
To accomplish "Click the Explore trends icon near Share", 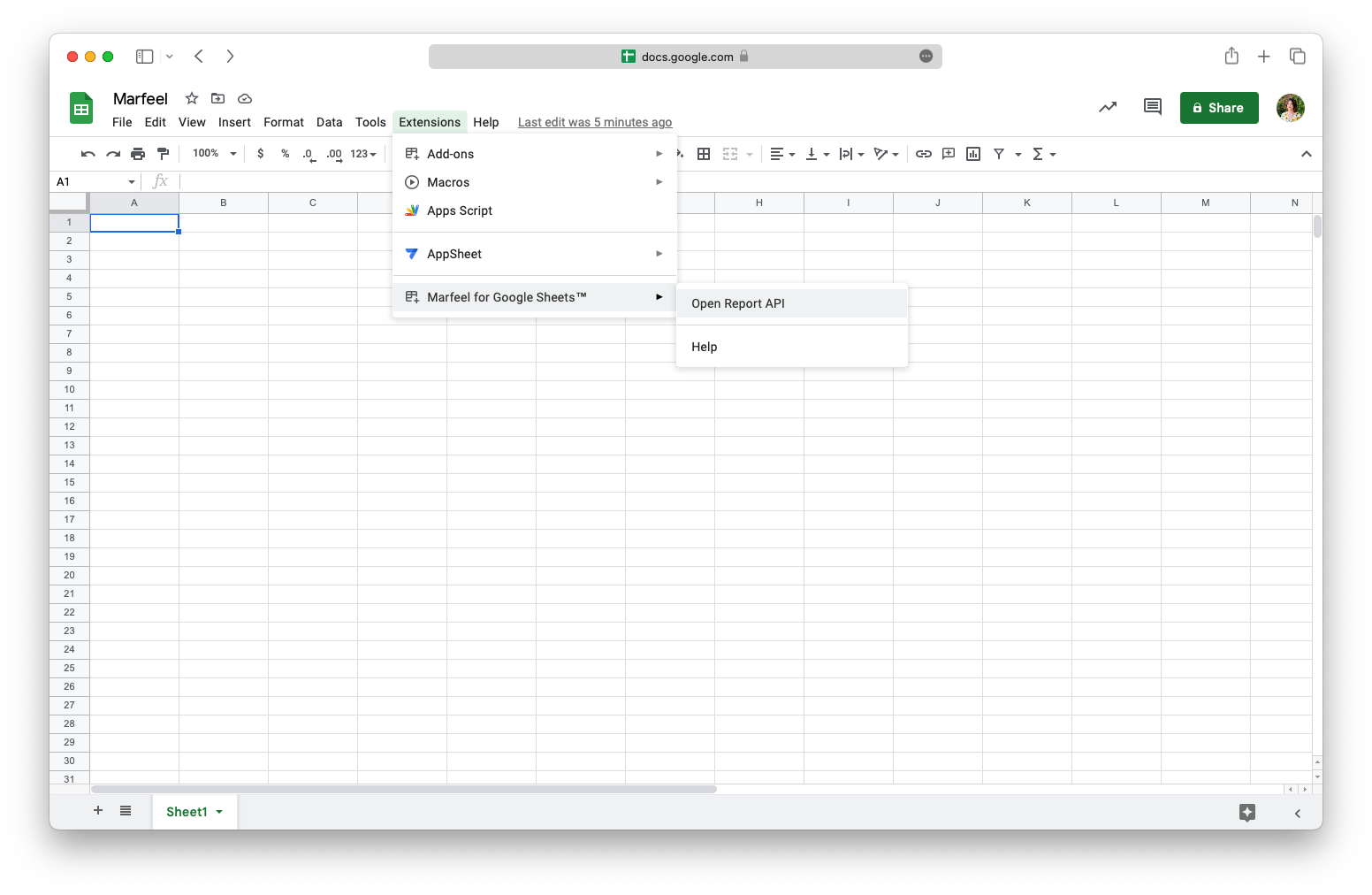I will click(x=1108, y=107).
